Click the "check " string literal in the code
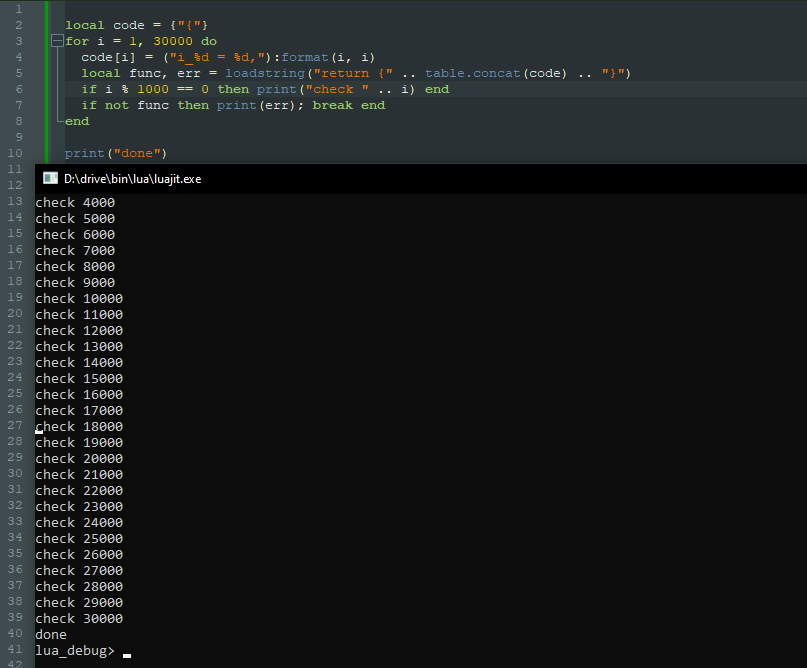807x668 pixels. click(338, 89)
